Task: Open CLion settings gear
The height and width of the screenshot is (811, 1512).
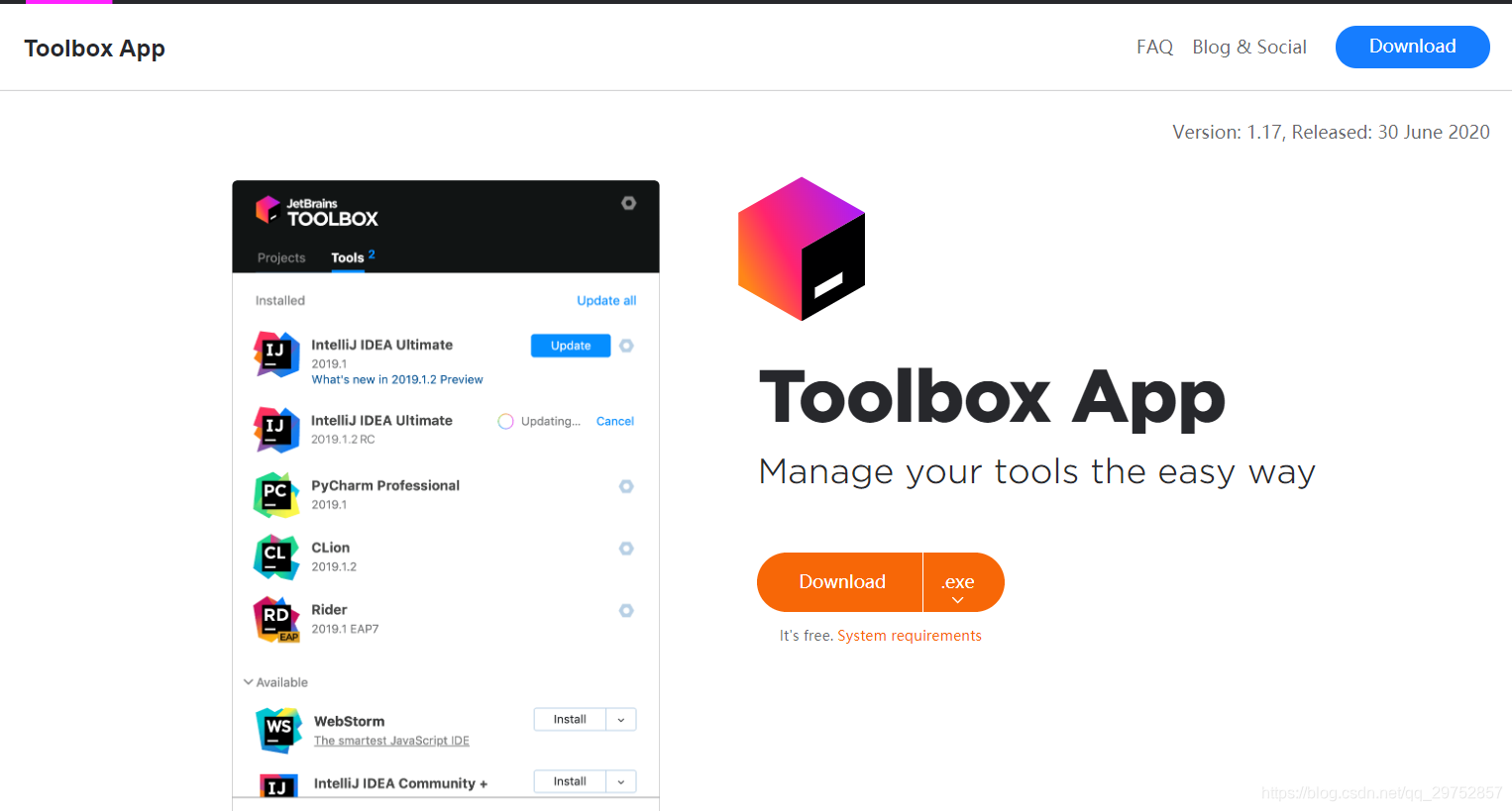Action: pyautogui.click(x=626, y=549)
